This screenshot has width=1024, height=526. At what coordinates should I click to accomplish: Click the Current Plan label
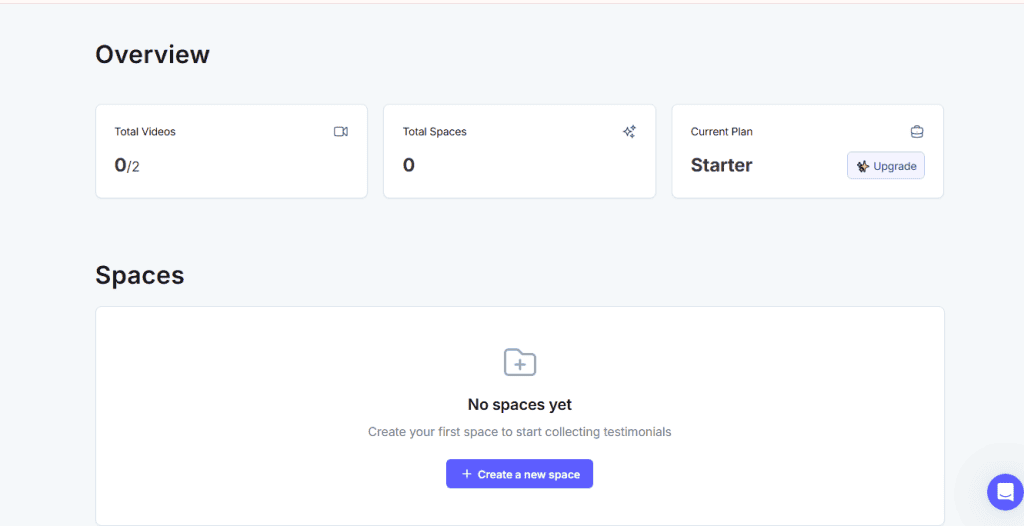[x=721, y=132]
